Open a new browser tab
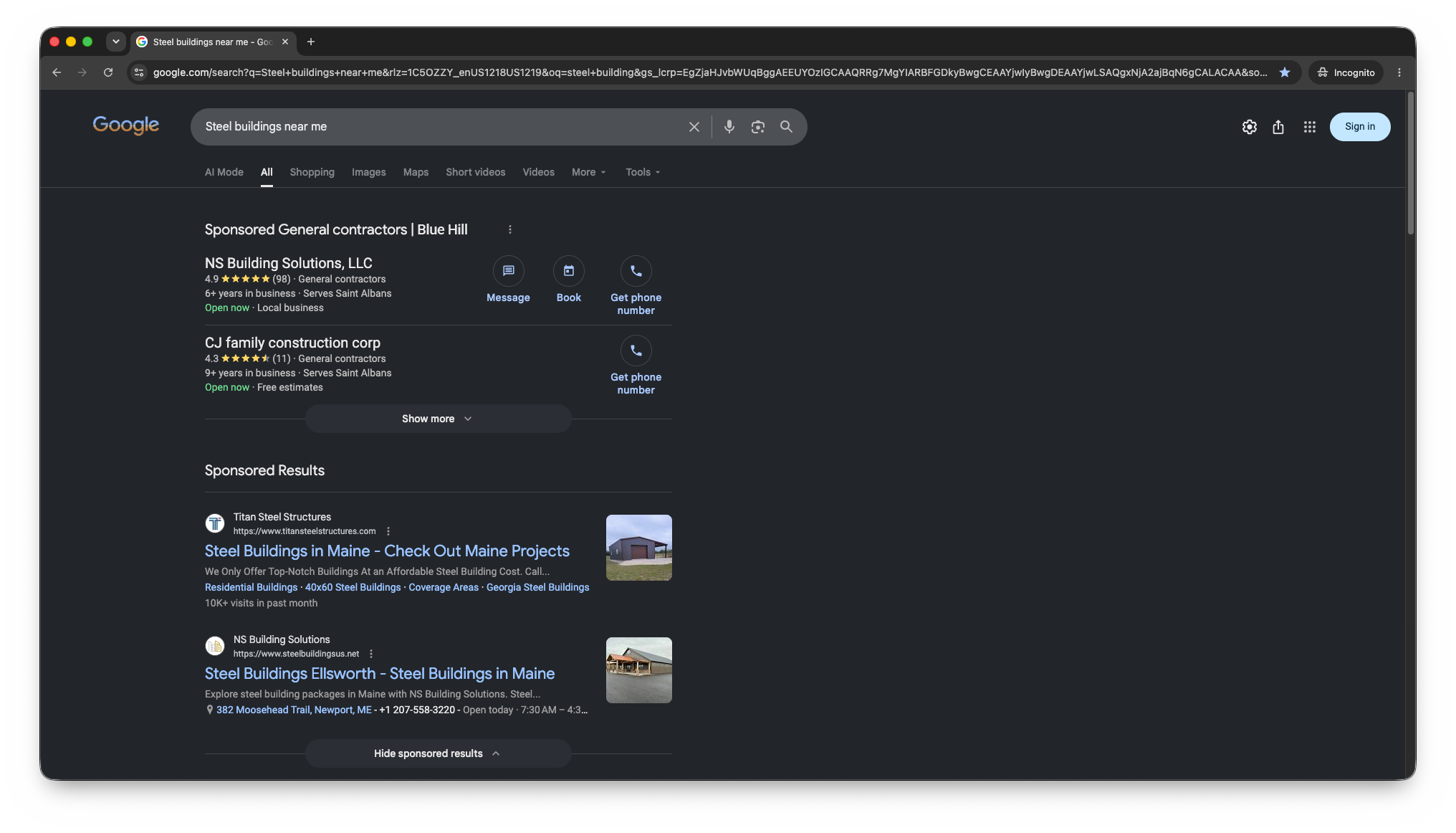Screen dimensions: 1456x833 point(310,42)
